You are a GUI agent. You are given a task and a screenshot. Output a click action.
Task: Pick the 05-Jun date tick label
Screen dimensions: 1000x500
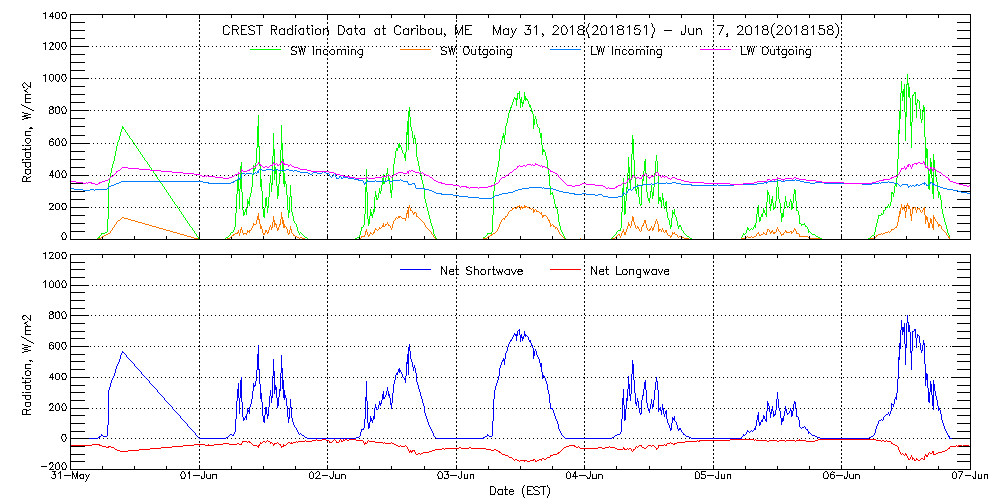click(713, 477)
